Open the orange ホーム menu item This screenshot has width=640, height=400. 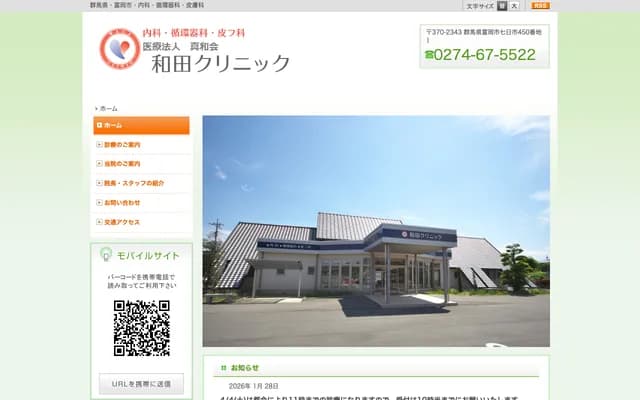pyautogui.click(x=141, y=125)
